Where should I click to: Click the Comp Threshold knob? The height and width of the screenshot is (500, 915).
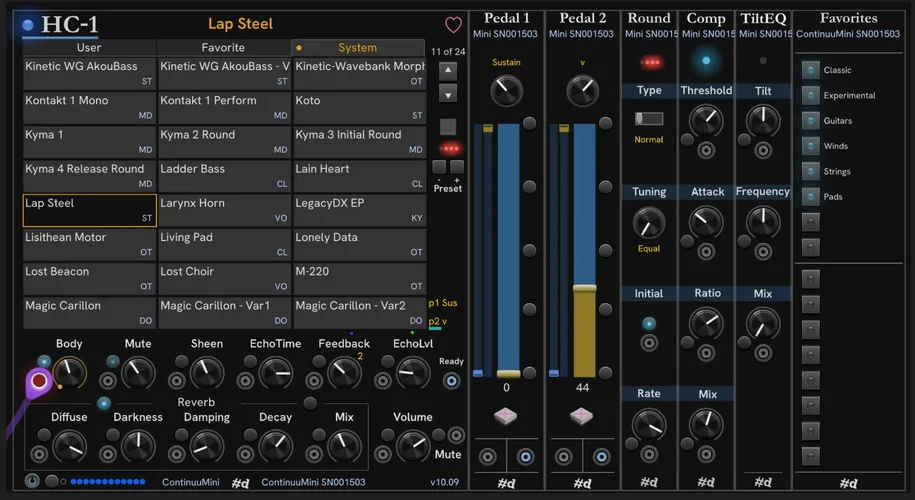click(706, 121)
